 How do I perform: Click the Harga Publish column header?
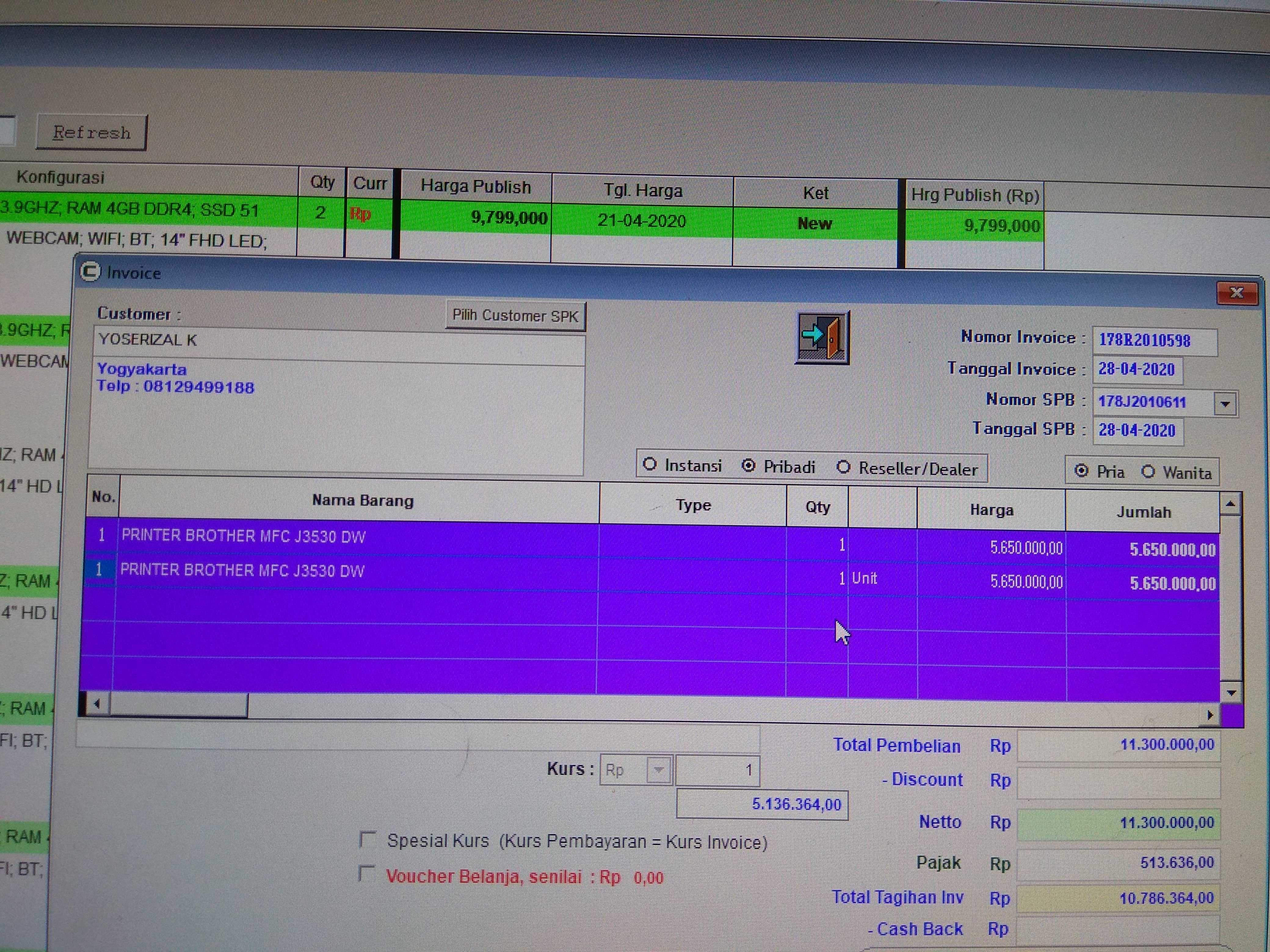475,187
